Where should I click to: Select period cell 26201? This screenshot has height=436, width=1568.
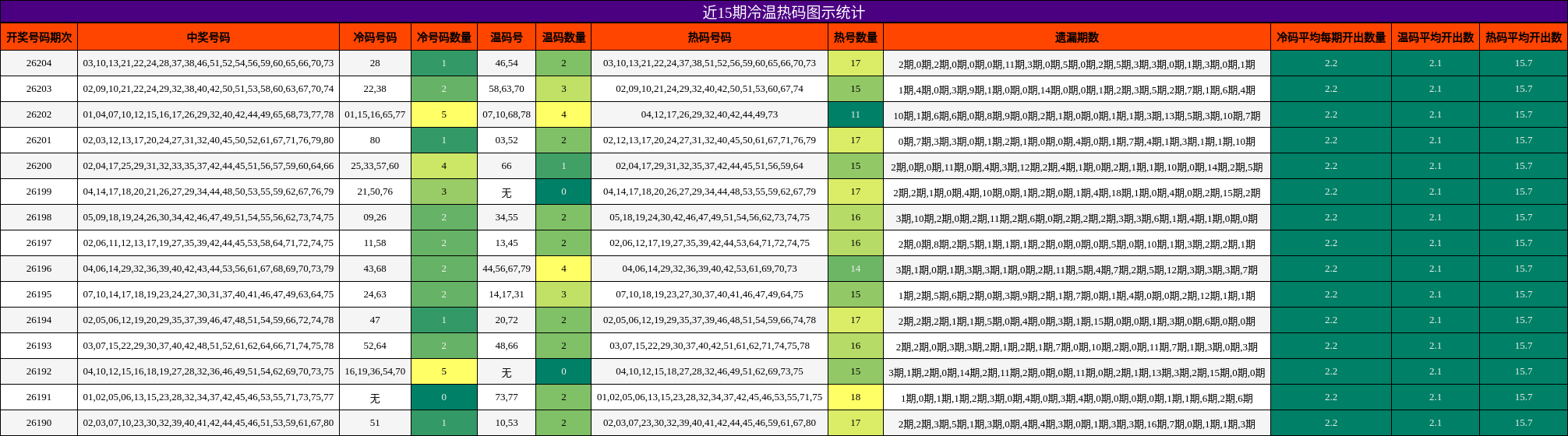(39, 140)
